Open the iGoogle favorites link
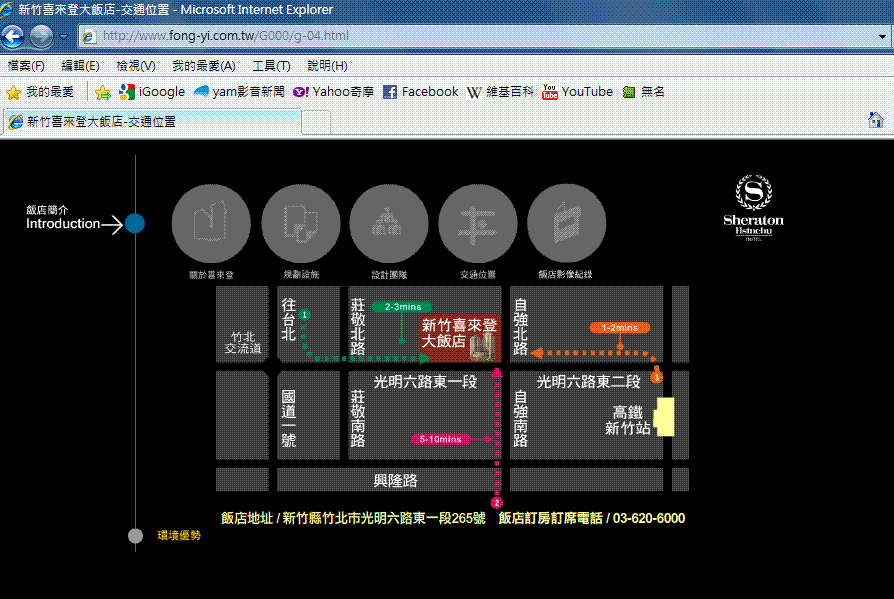 click(x=152, y=92)
